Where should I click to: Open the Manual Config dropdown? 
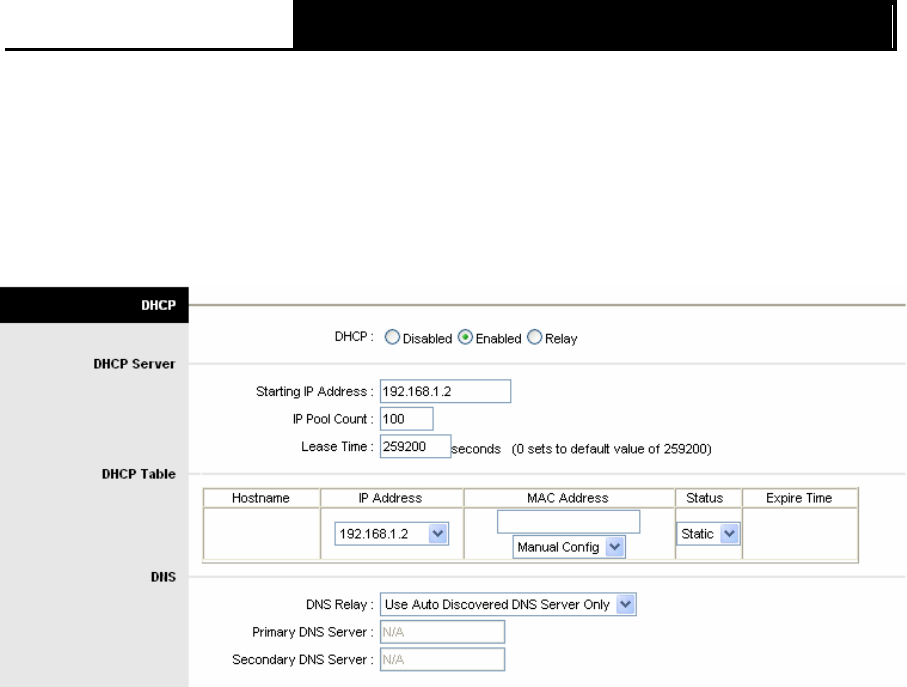(x=569, y=546)
